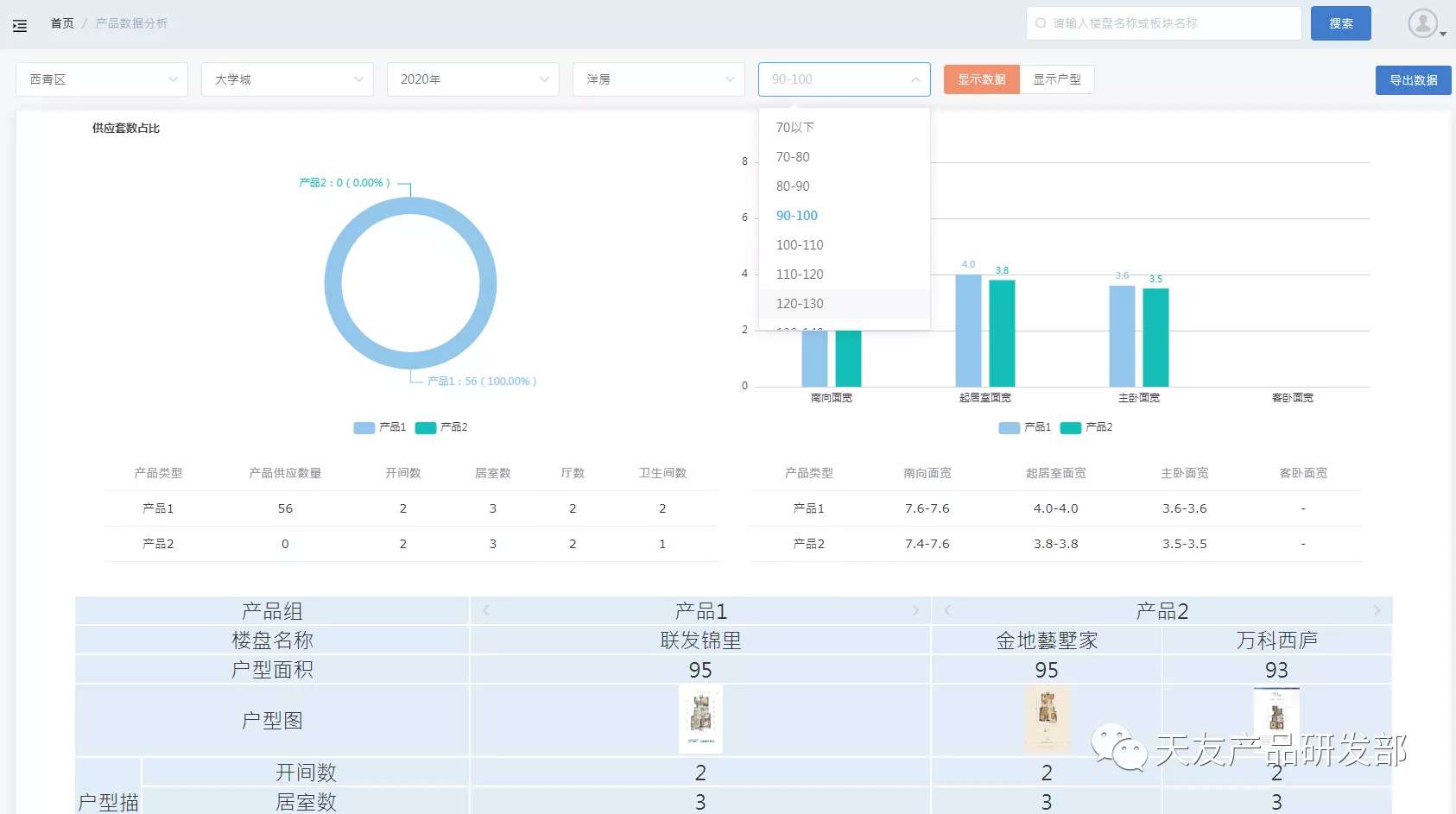
Task: Click the 导出数据 export button
Action: pos(1412,79)
